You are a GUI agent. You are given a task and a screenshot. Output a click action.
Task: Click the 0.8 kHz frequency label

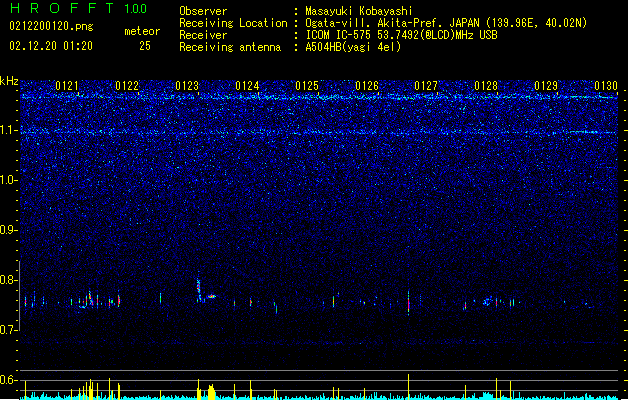pyautogui.click(x=8, y=280)
